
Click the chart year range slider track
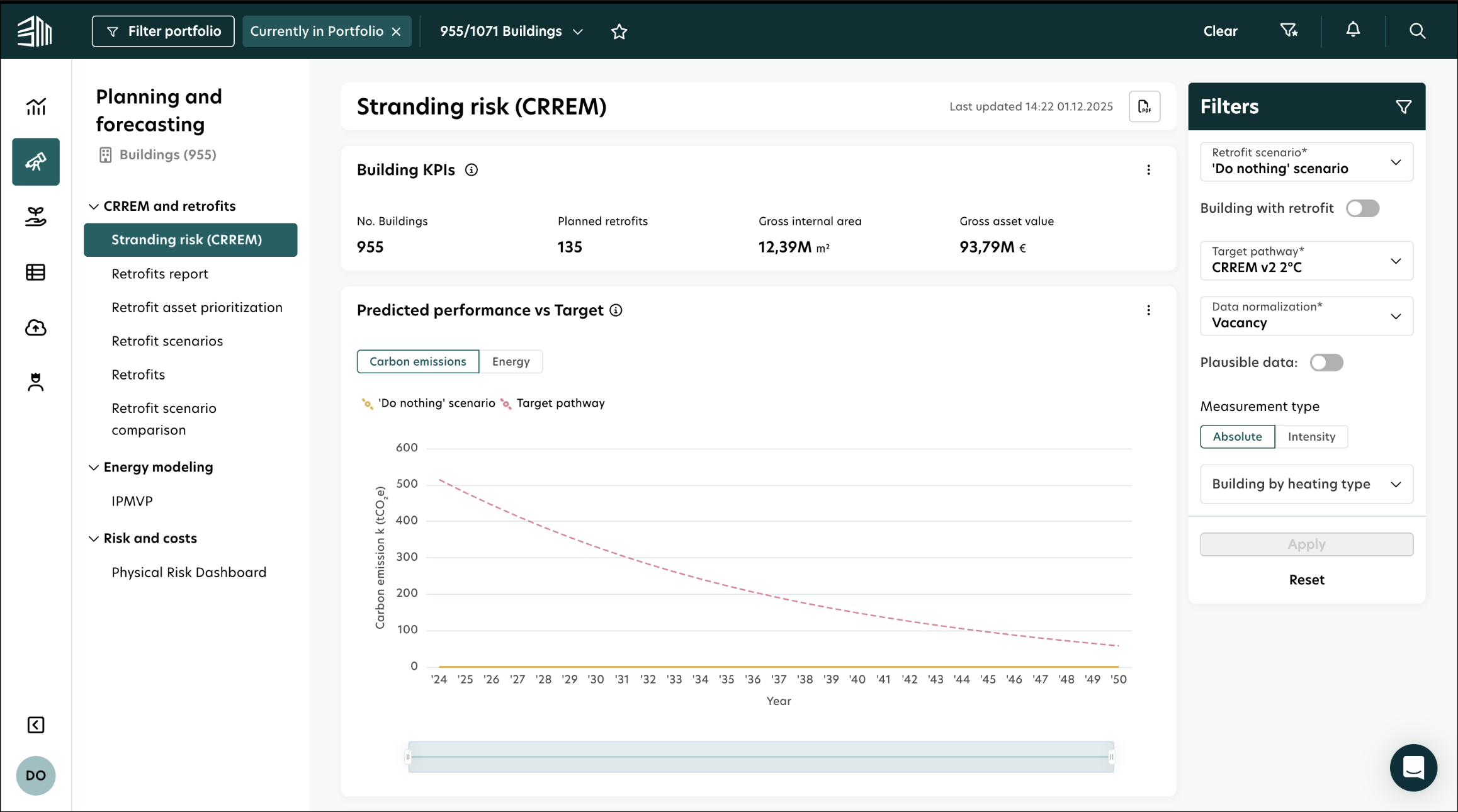click(760, 757)
